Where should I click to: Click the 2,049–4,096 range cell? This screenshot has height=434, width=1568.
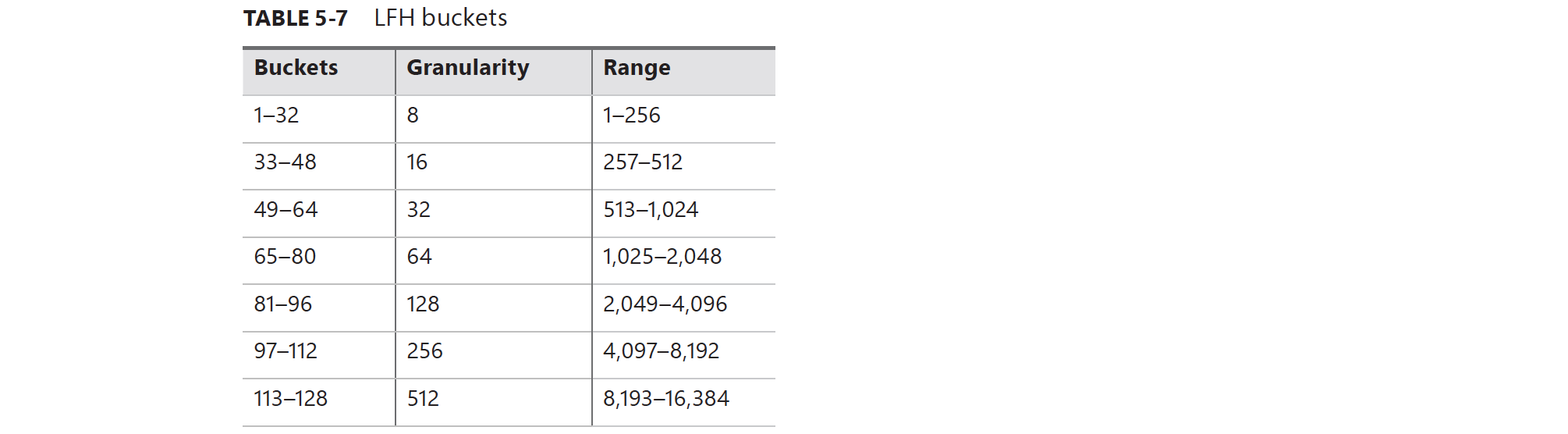tap(665, 304)
